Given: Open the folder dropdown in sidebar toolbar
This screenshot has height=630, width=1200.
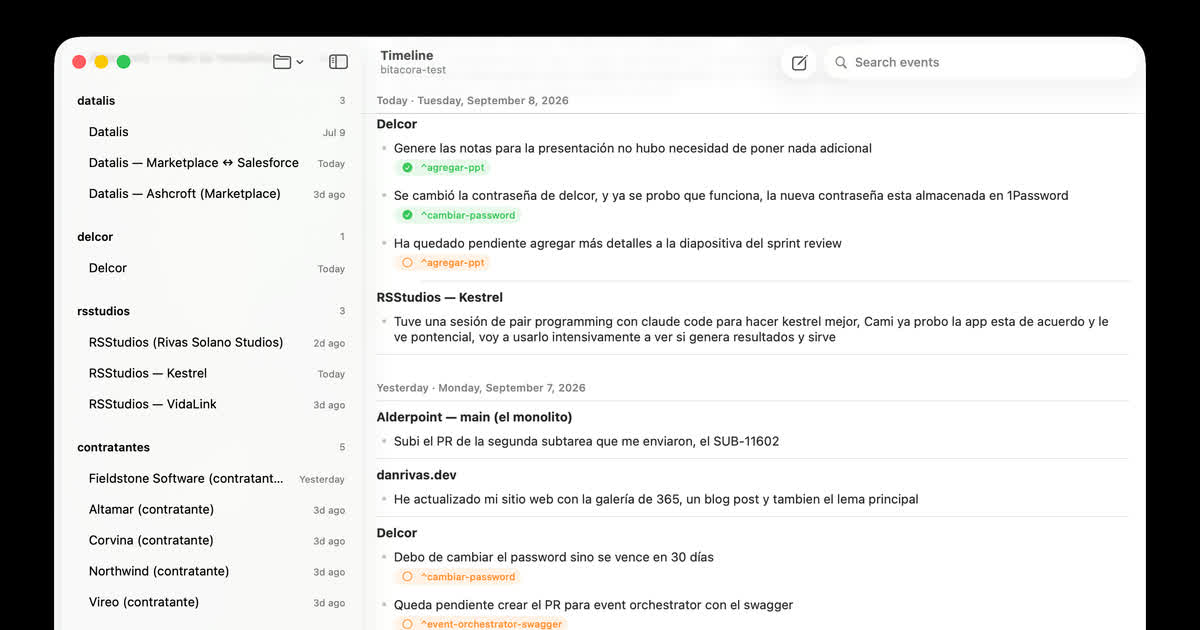Looking at the screenshot, I should [x=288, y=62].
